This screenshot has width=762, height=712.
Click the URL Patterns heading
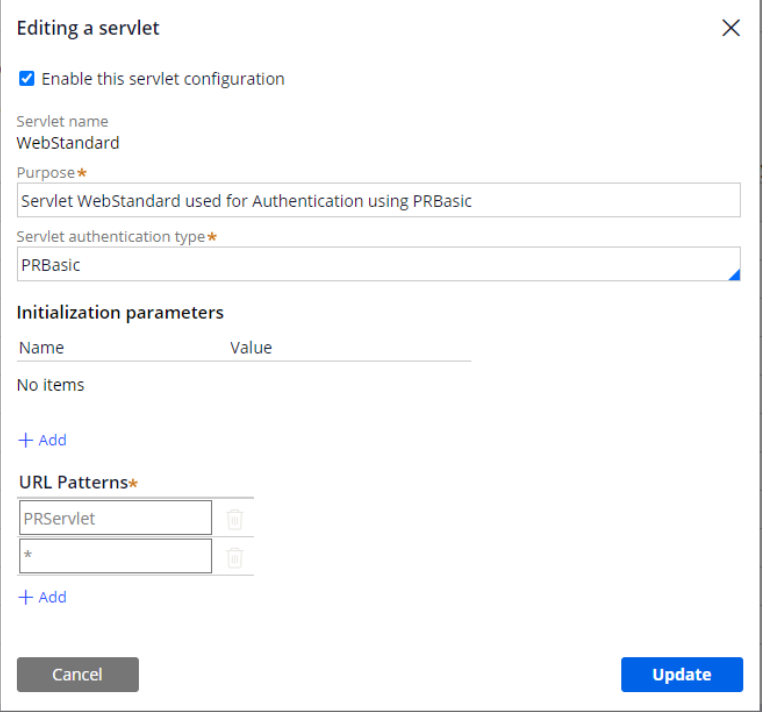coord(73,482)
